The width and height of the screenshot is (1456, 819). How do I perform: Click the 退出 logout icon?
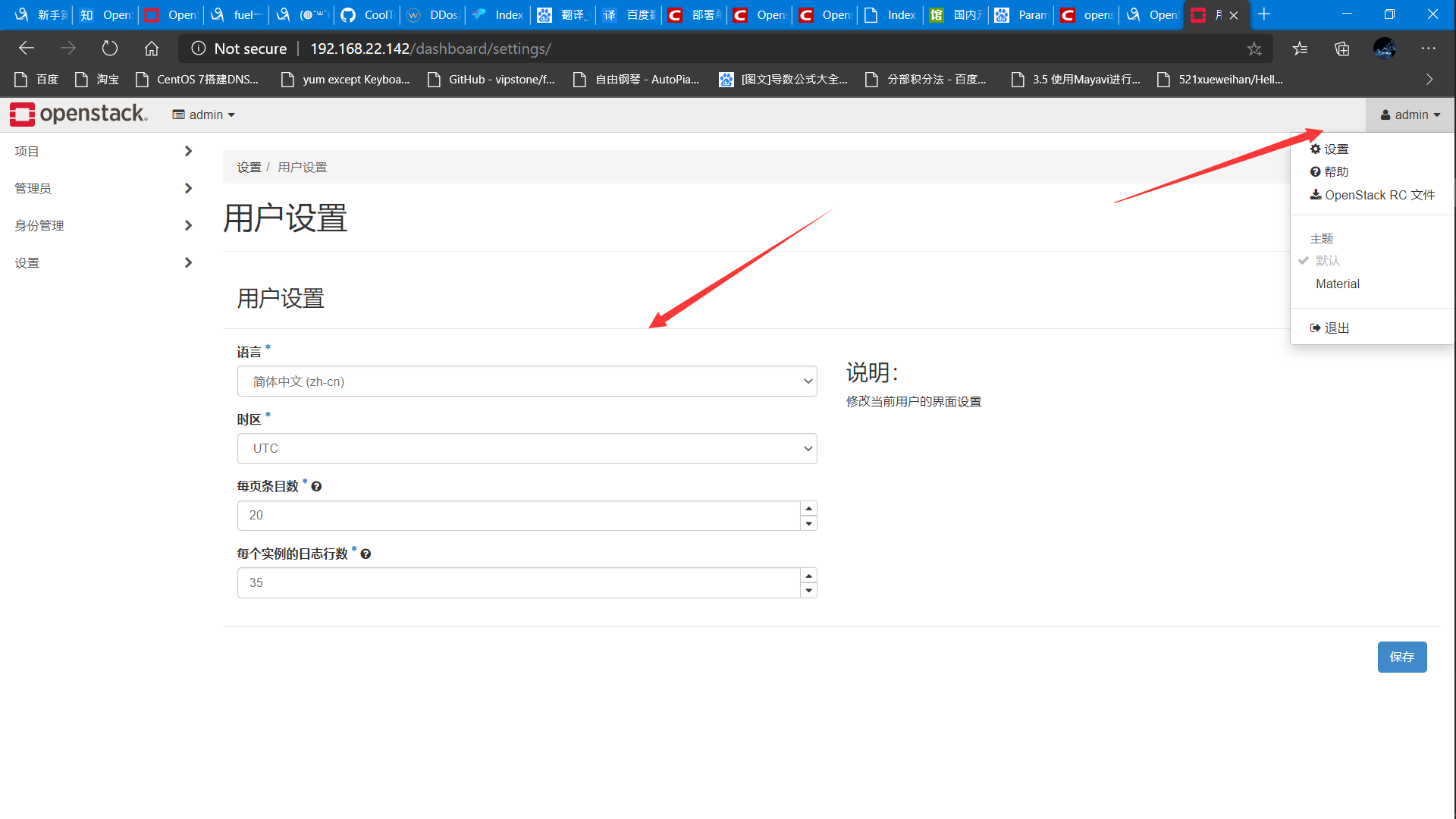[x=1316, y=328]
